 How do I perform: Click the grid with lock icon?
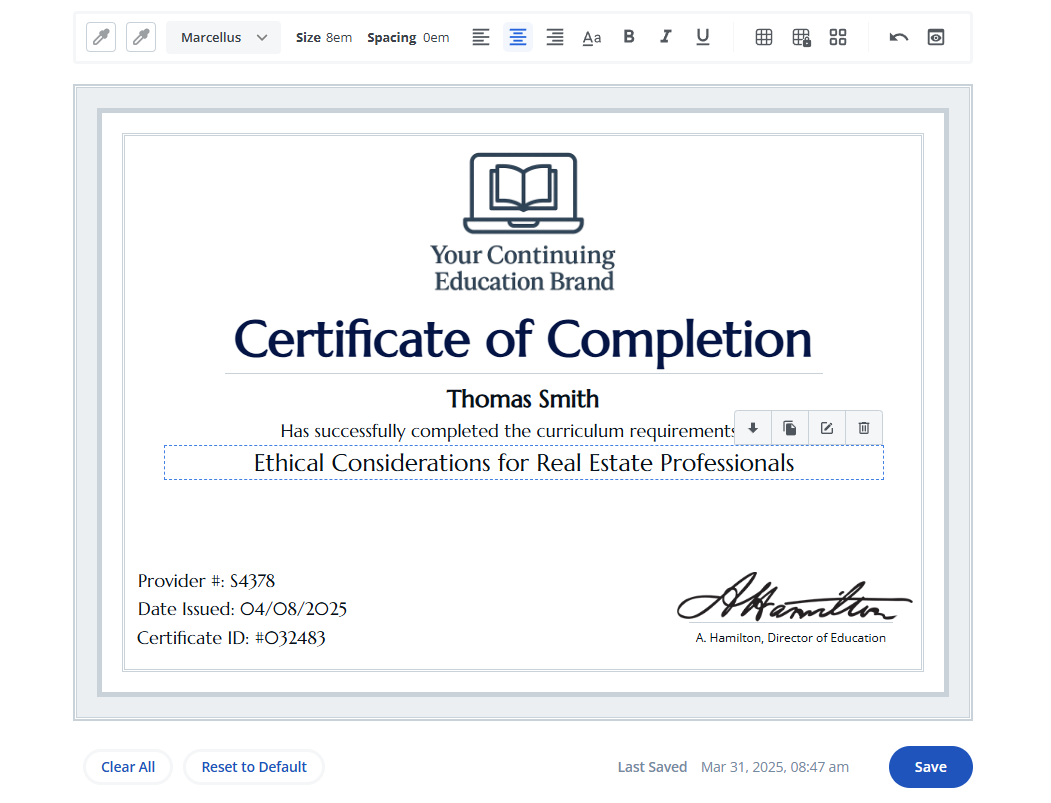(801, 38)
